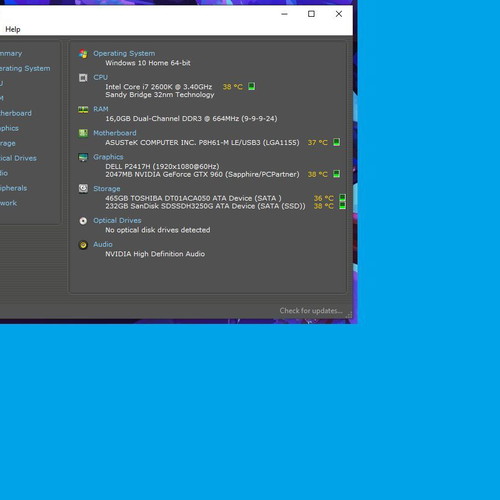Click the green CPU temperature indicator
500x500 pixels.
pos(252,87)
